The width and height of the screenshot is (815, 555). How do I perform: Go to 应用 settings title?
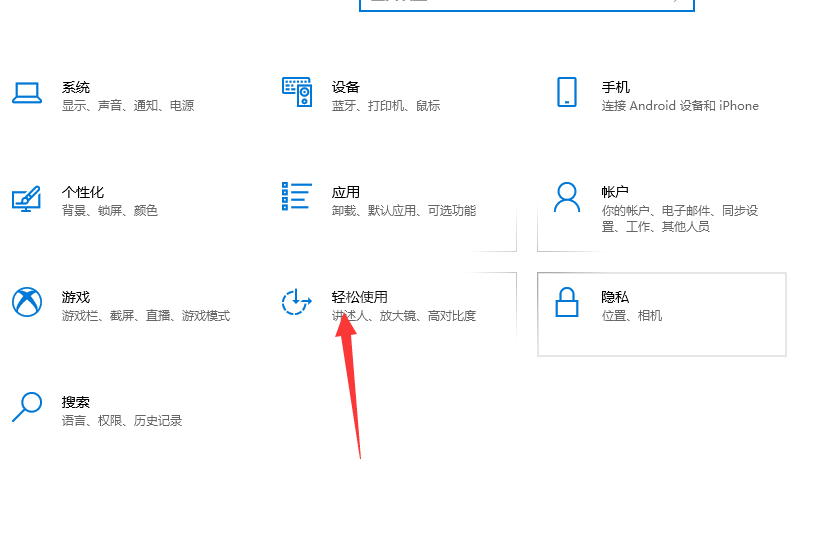point(346,192)
